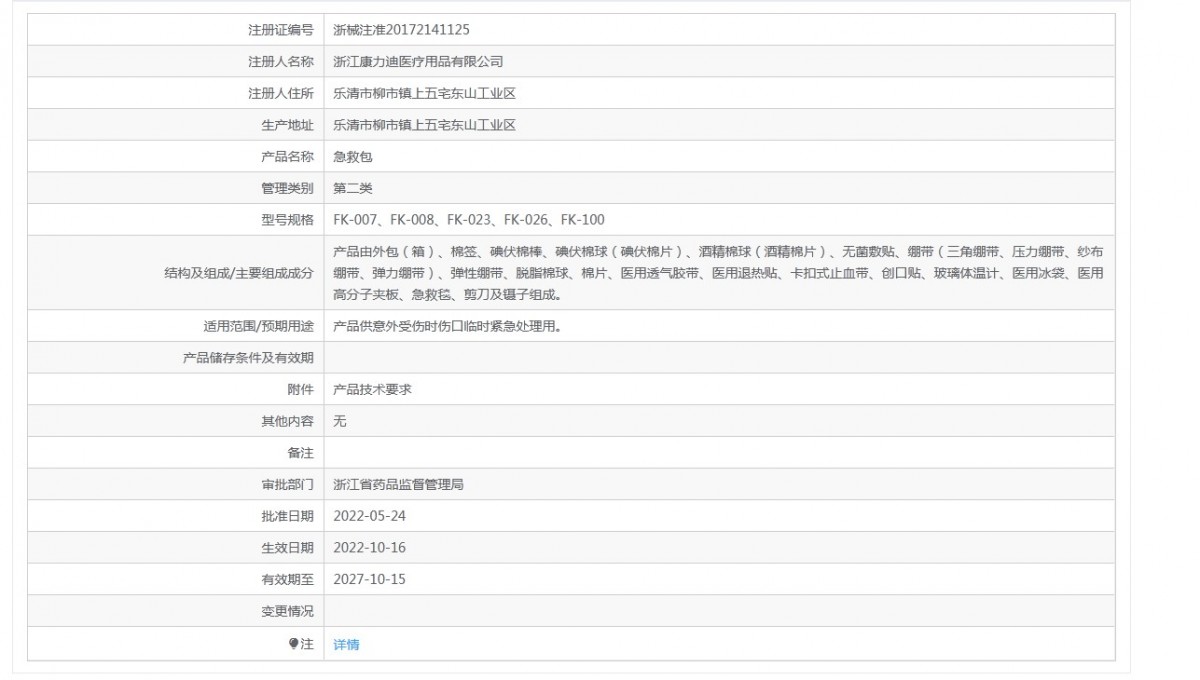Click the 注册证编号 label
The image size is (1200, 680).
pyautogui.click(x=281, y=30)
